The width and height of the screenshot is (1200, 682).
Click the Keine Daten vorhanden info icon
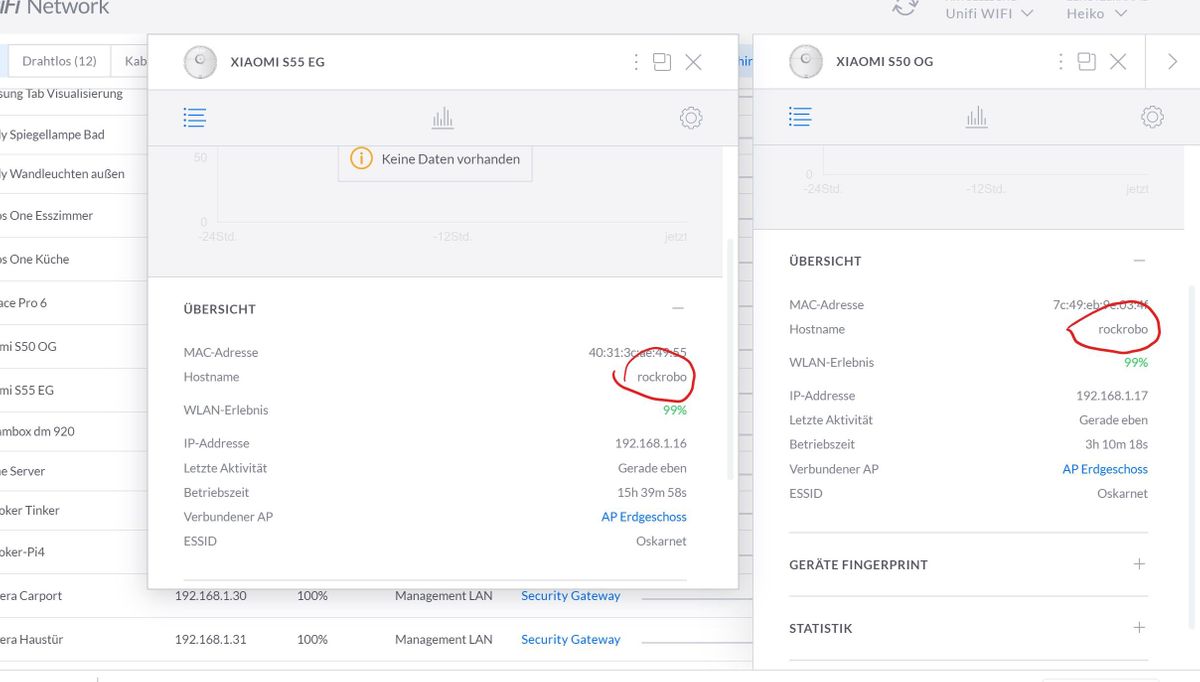tap(361, 158)
